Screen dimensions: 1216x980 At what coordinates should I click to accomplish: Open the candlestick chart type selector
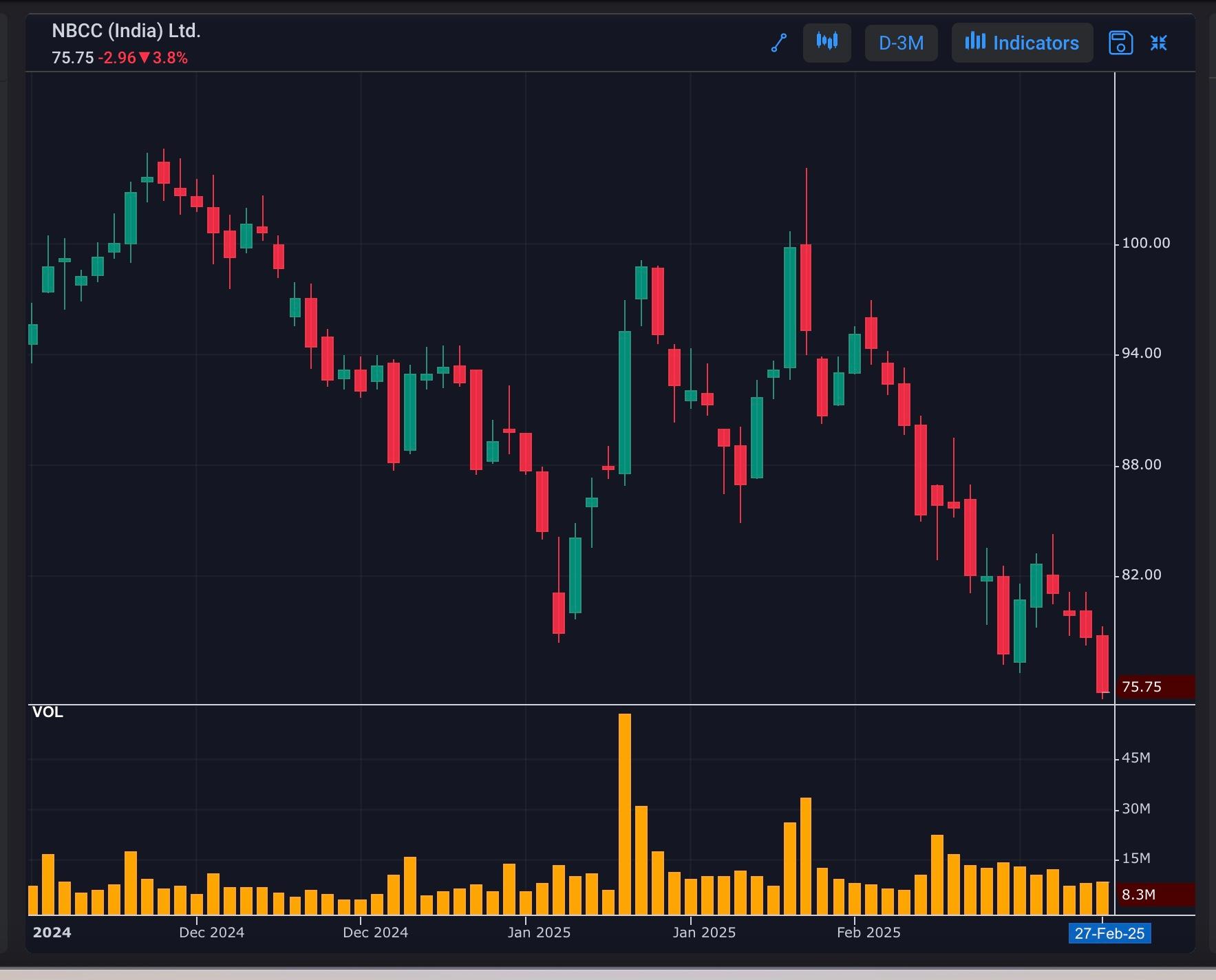tap(827, 43)
